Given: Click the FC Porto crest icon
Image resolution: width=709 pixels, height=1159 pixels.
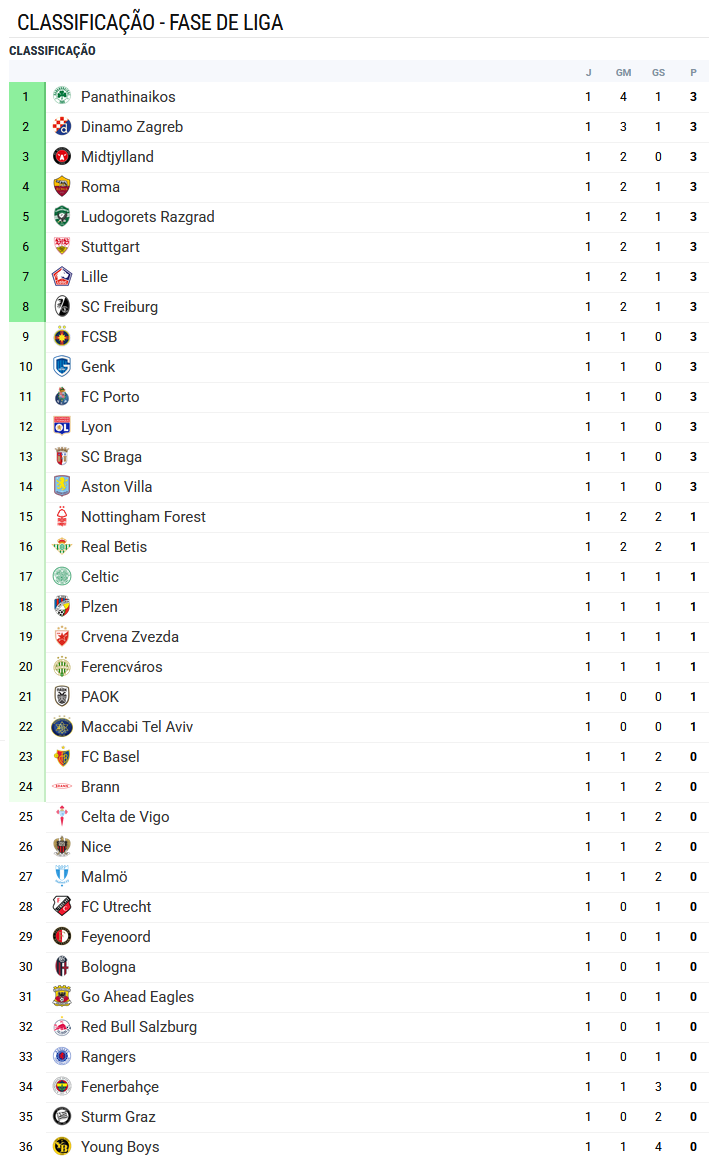Looking at the screenshot, I should [62, 397].
